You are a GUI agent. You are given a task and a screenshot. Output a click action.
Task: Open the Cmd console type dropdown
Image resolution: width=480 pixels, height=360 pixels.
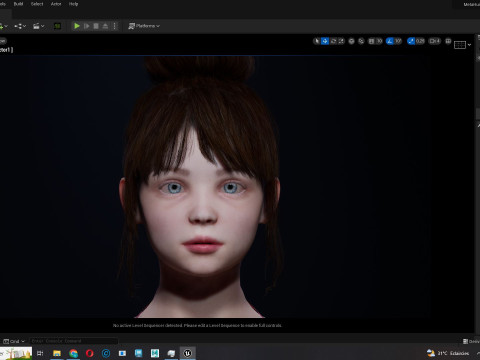click(14, 341)
